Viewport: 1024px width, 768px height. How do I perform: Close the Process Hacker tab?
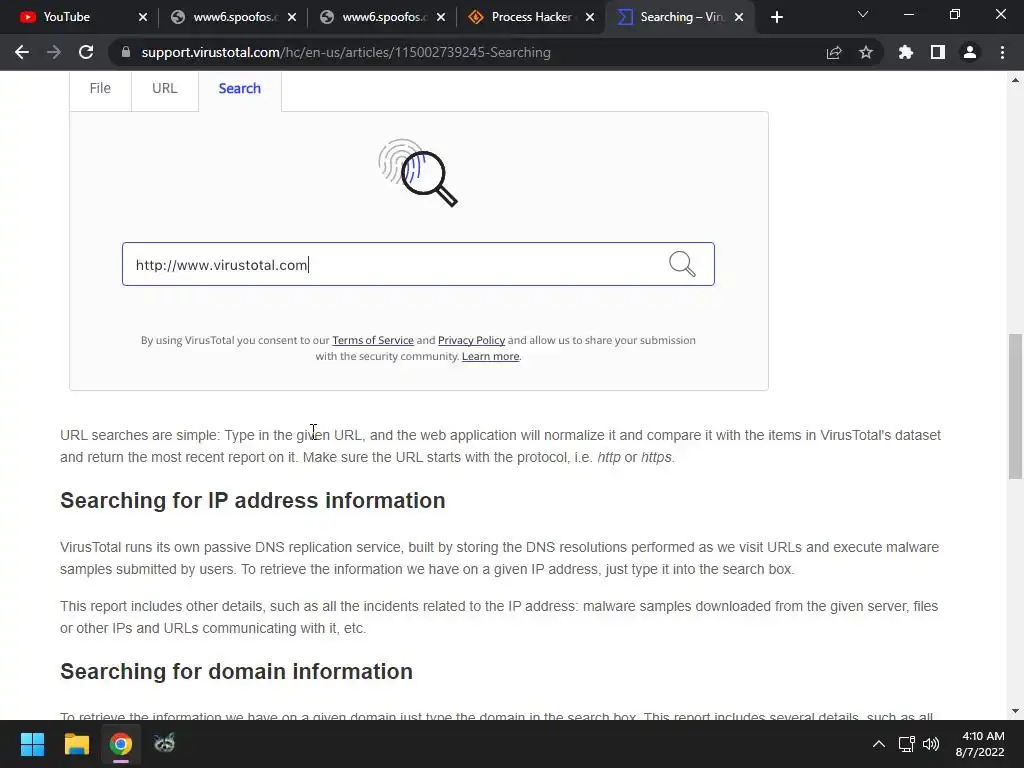590,17
